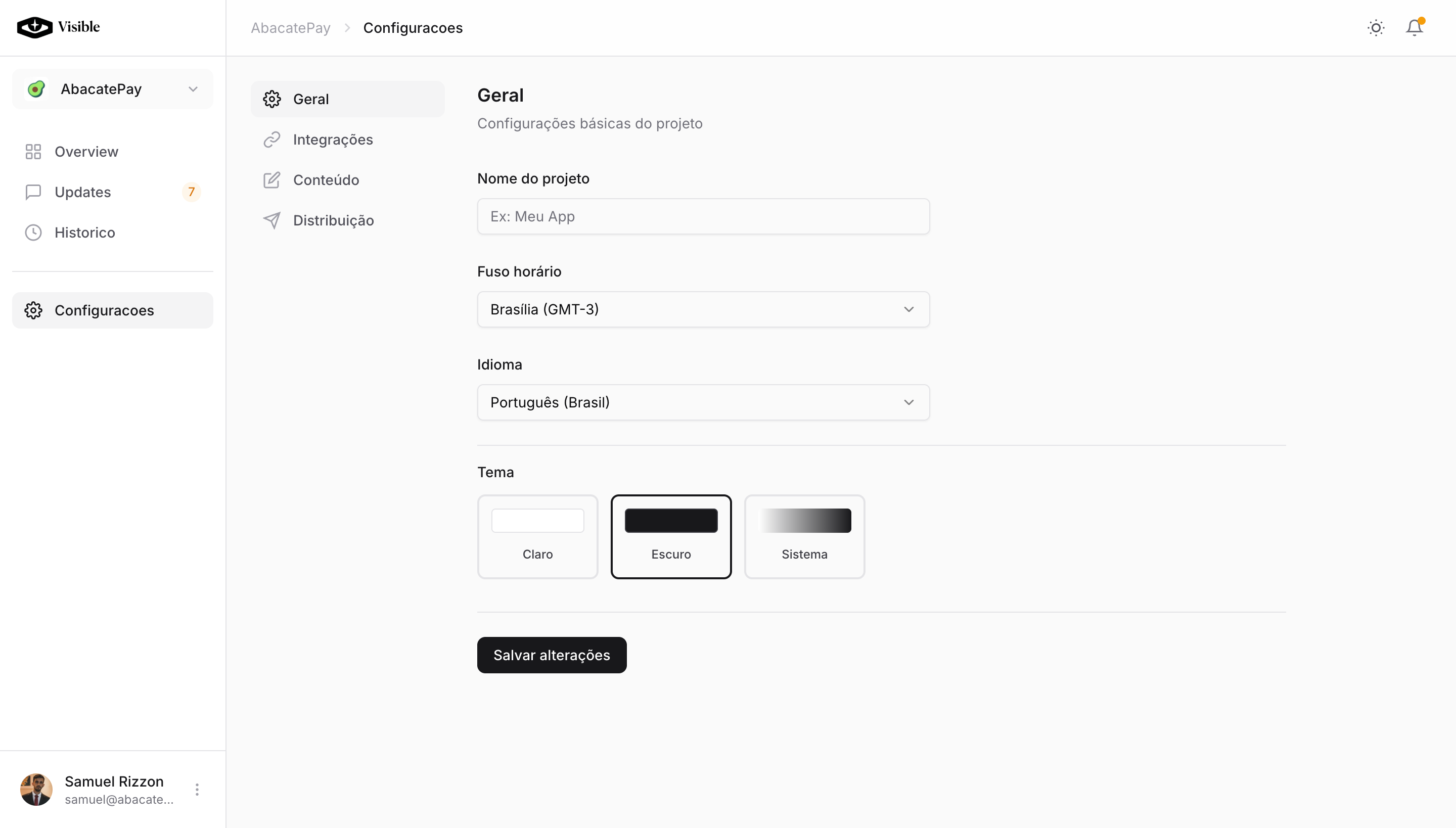
Task: Click Salvar alterações button
Action: 551,655
